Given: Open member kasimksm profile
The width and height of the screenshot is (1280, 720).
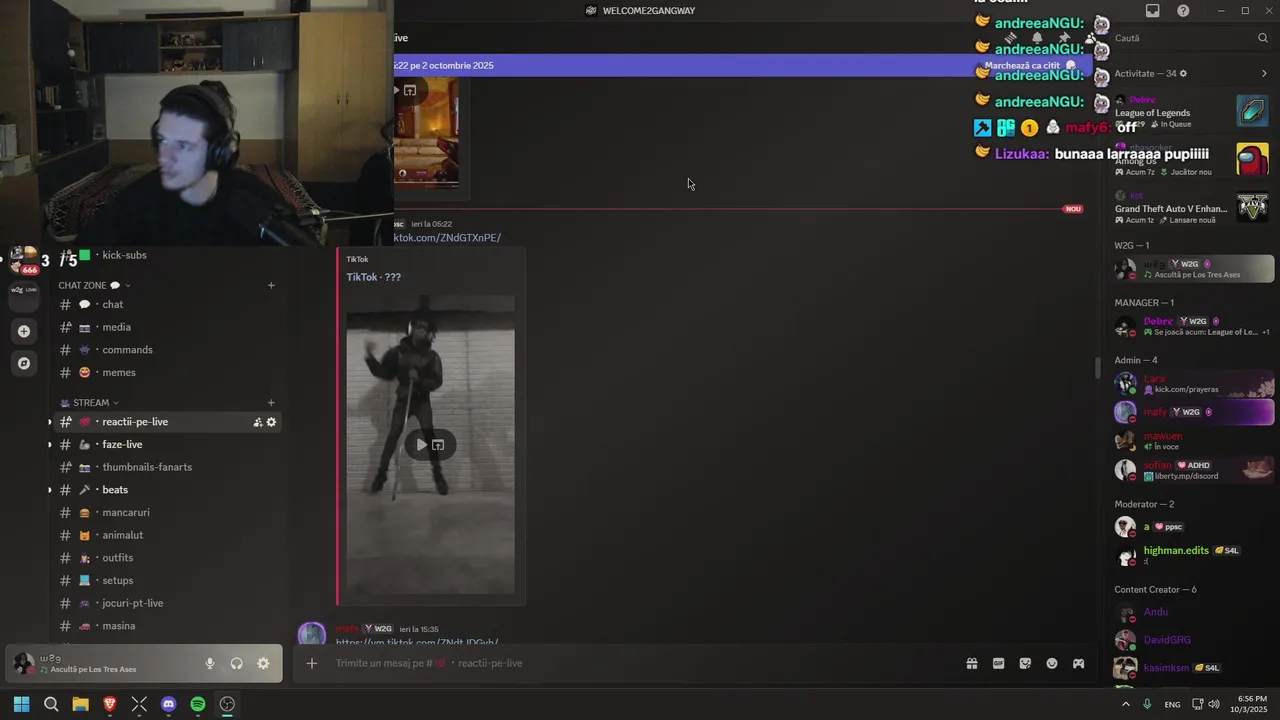Looking at the screenshot, I should coord(1192,668).
